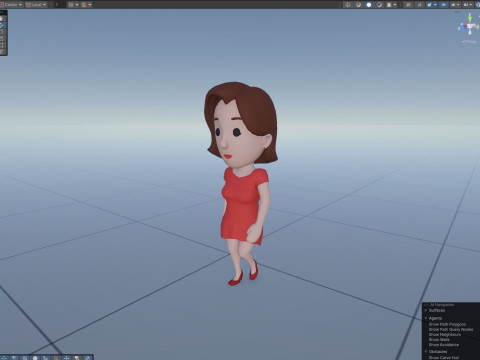Click the debug draw mode document icon
This screenshot has width=480, height=360.
389,5
